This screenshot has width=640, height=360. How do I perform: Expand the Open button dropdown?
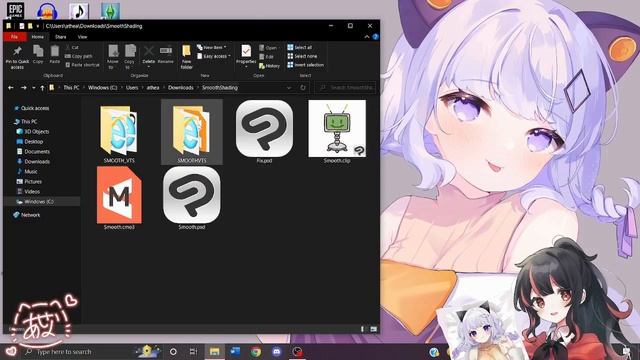pyautogui.click(x=269, y=48)
